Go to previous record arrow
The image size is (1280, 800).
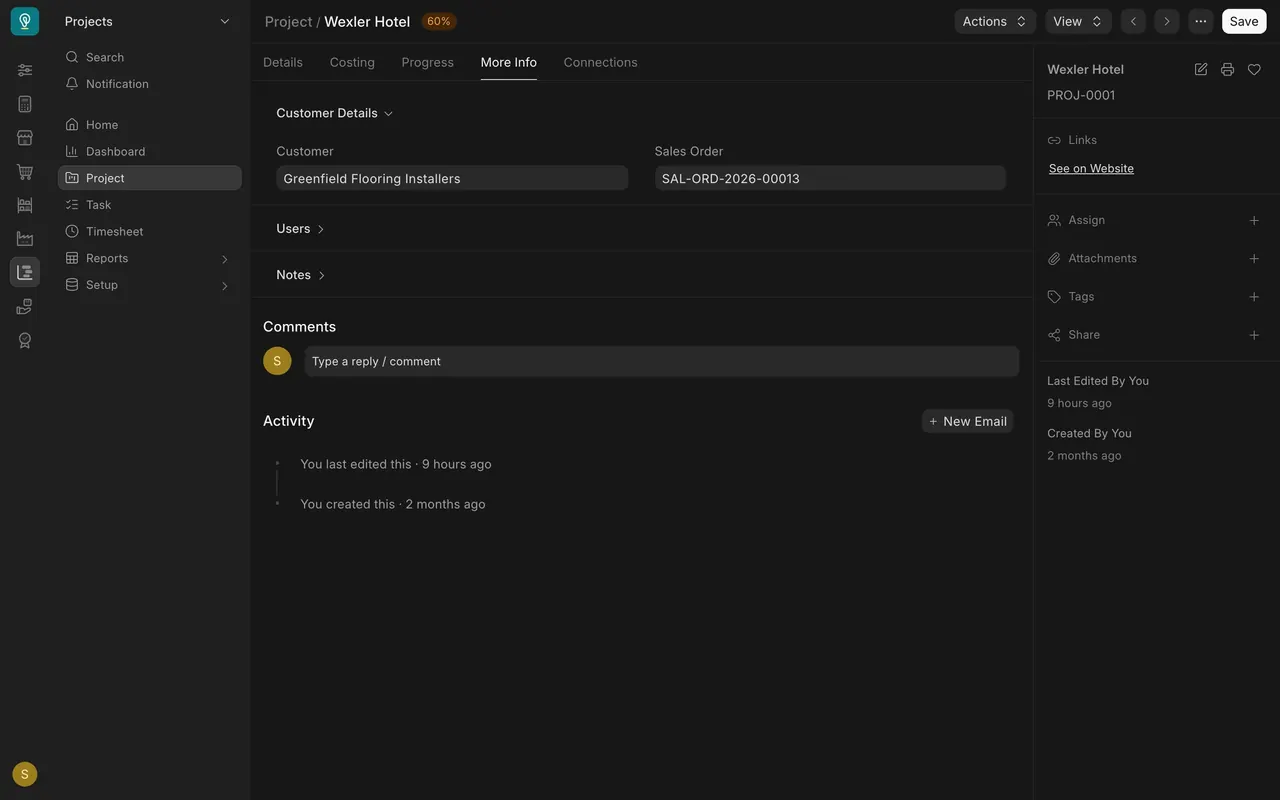[1133, 21]
